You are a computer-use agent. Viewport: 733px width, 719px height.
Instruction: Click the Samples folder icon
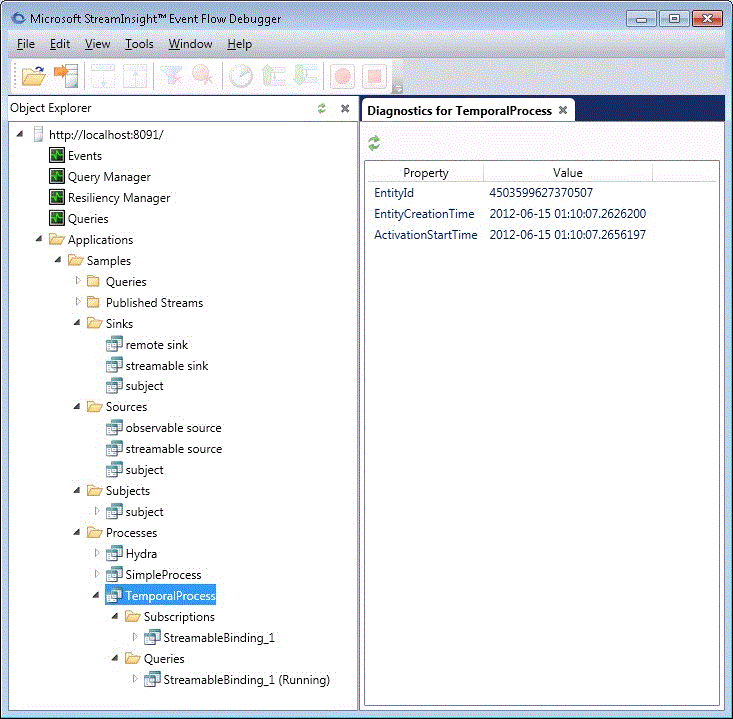coord(75,260)
